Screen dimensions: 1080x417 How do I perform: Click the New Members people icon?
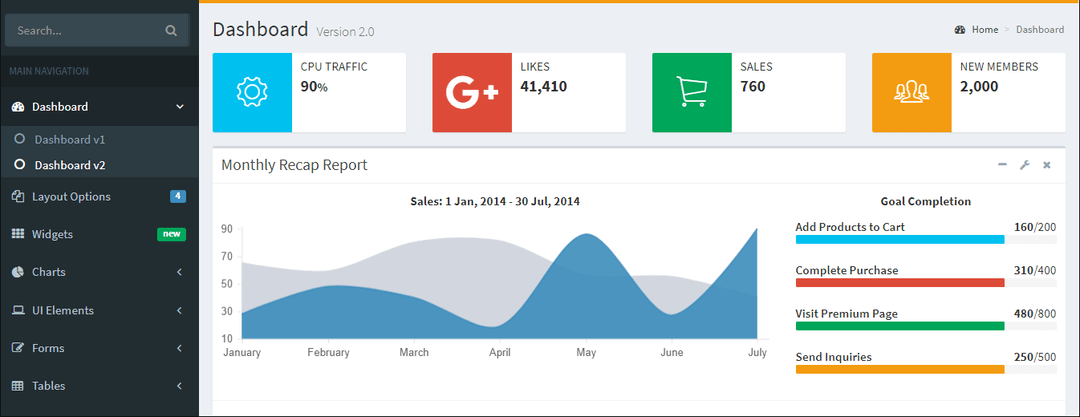911,92
